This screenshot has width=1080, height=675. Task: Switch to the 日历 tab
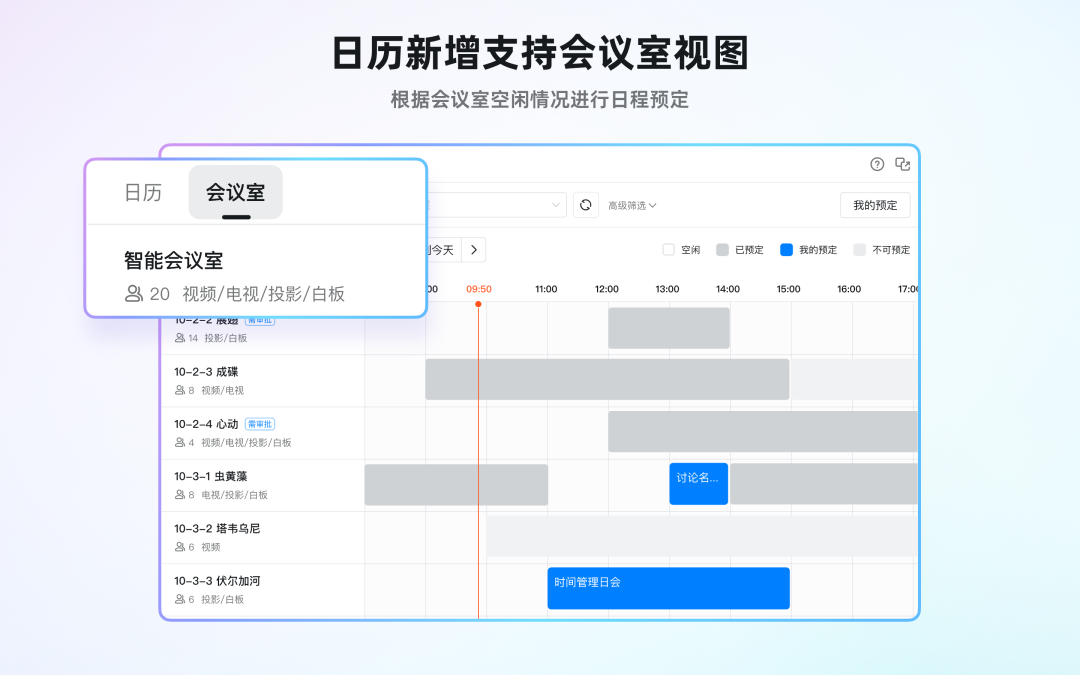pos(143,193)
